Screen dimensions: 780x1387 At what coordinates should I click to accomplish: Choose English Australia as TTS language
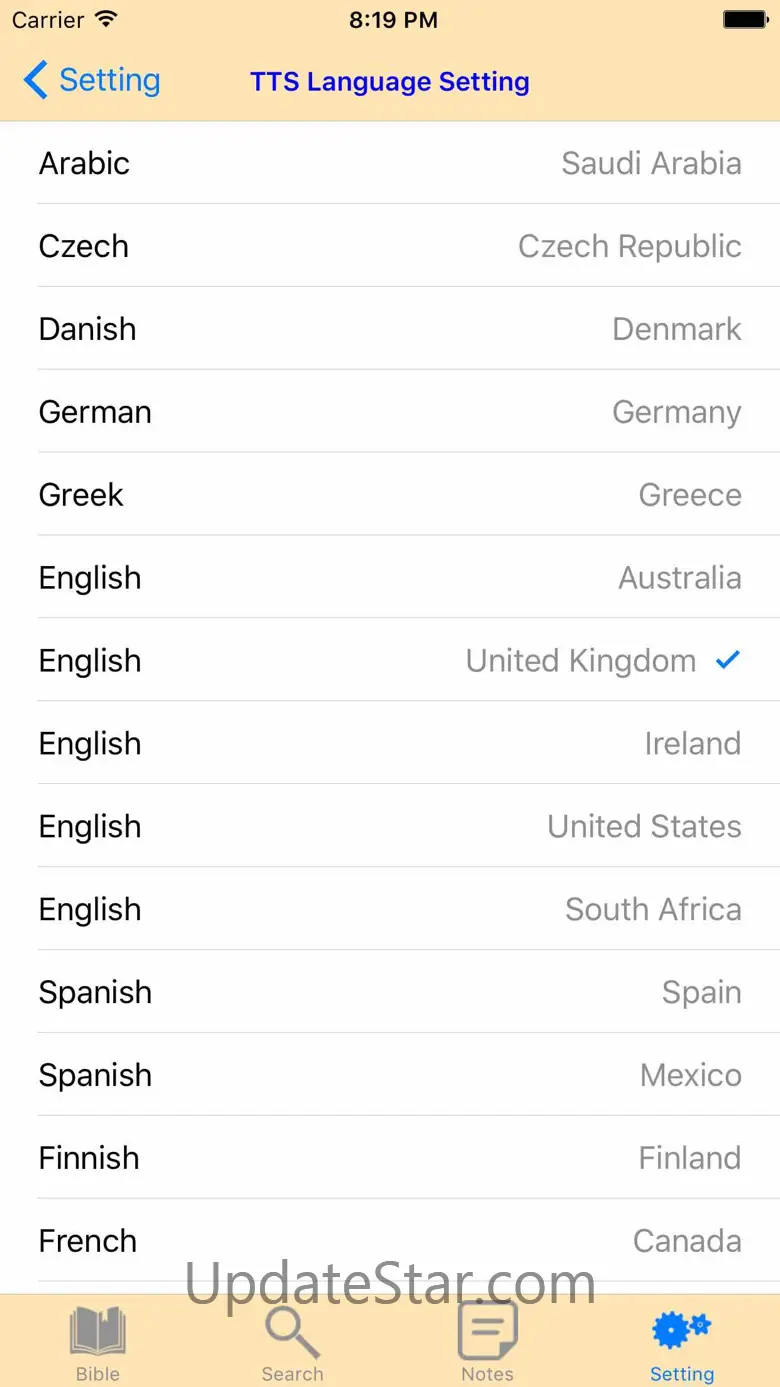390,577
